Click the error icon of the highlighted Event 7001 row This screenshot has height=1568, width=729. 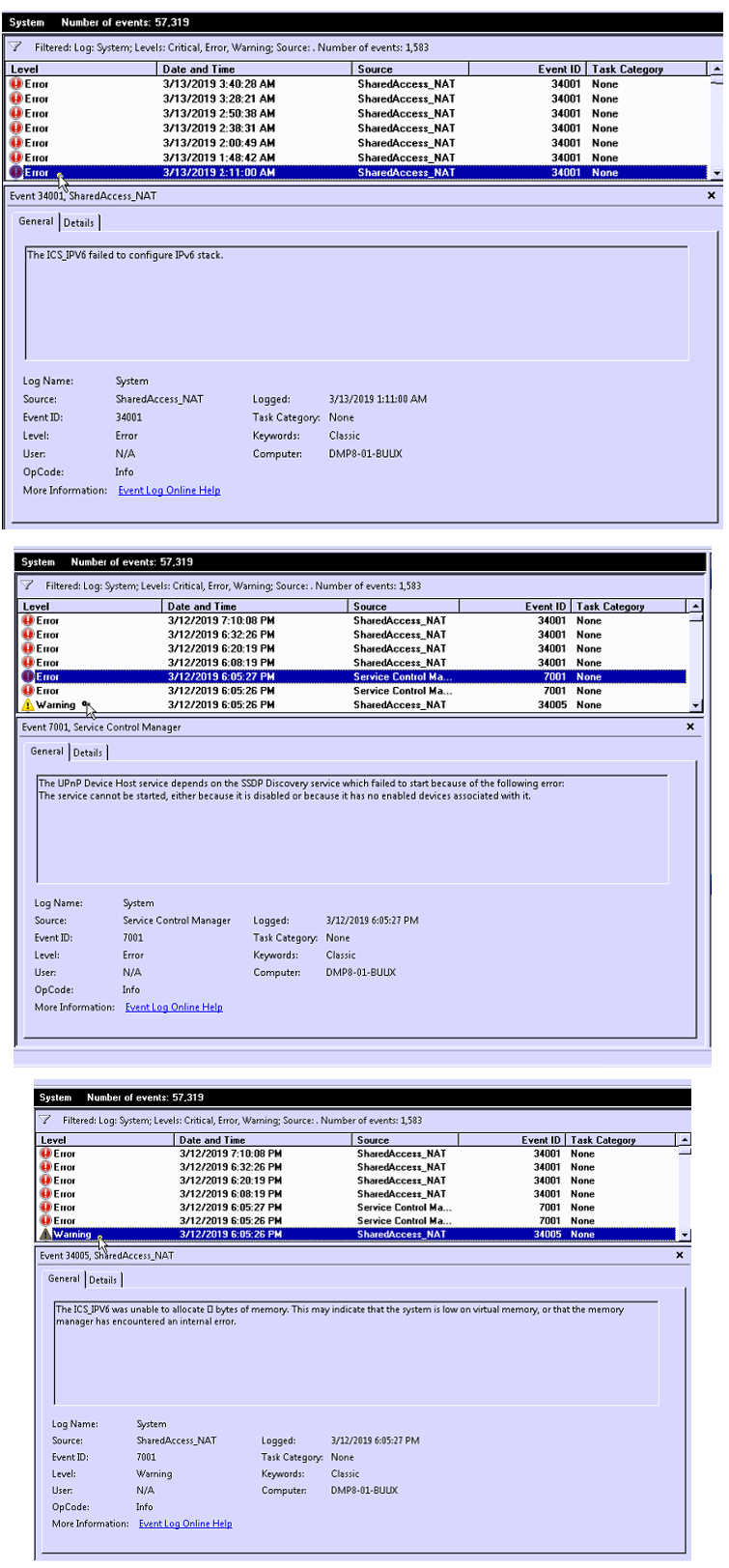tap(28, 677)
